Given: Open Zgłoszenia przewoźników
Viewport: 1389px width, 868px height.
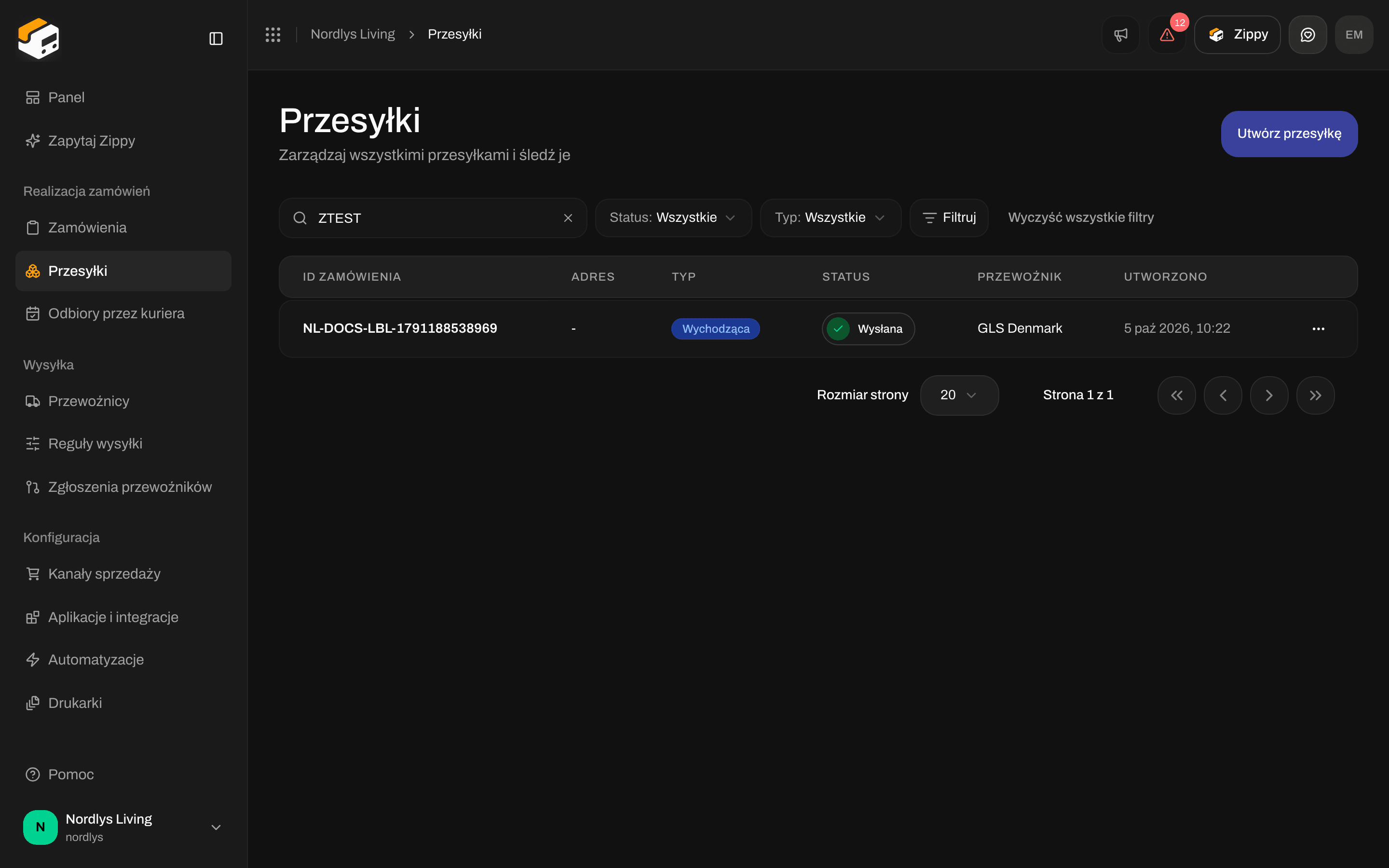Looking at the screenshot, I should click(x=123, y=487).
